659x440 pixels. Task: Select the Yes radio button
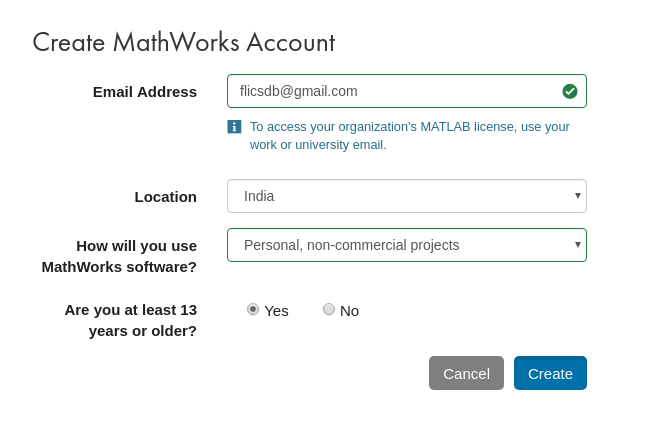coord(253,309)
